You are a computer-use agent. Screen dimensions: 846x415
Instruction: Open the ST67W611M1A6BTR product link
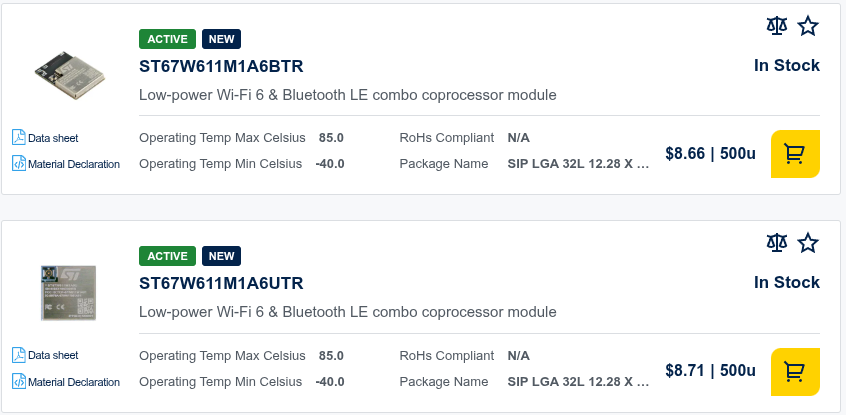click(x=221, y=67)
